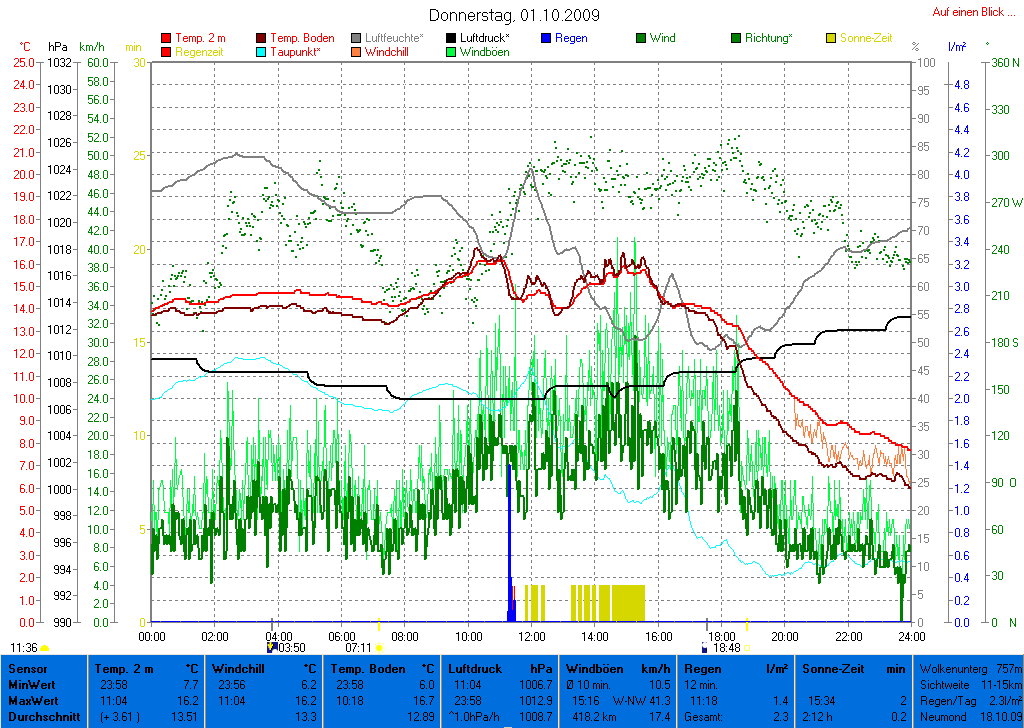Click the yellow Sonne-Zeit legend swatch
The width and height of the screenshot is (1024, 728).
point(831,39)
